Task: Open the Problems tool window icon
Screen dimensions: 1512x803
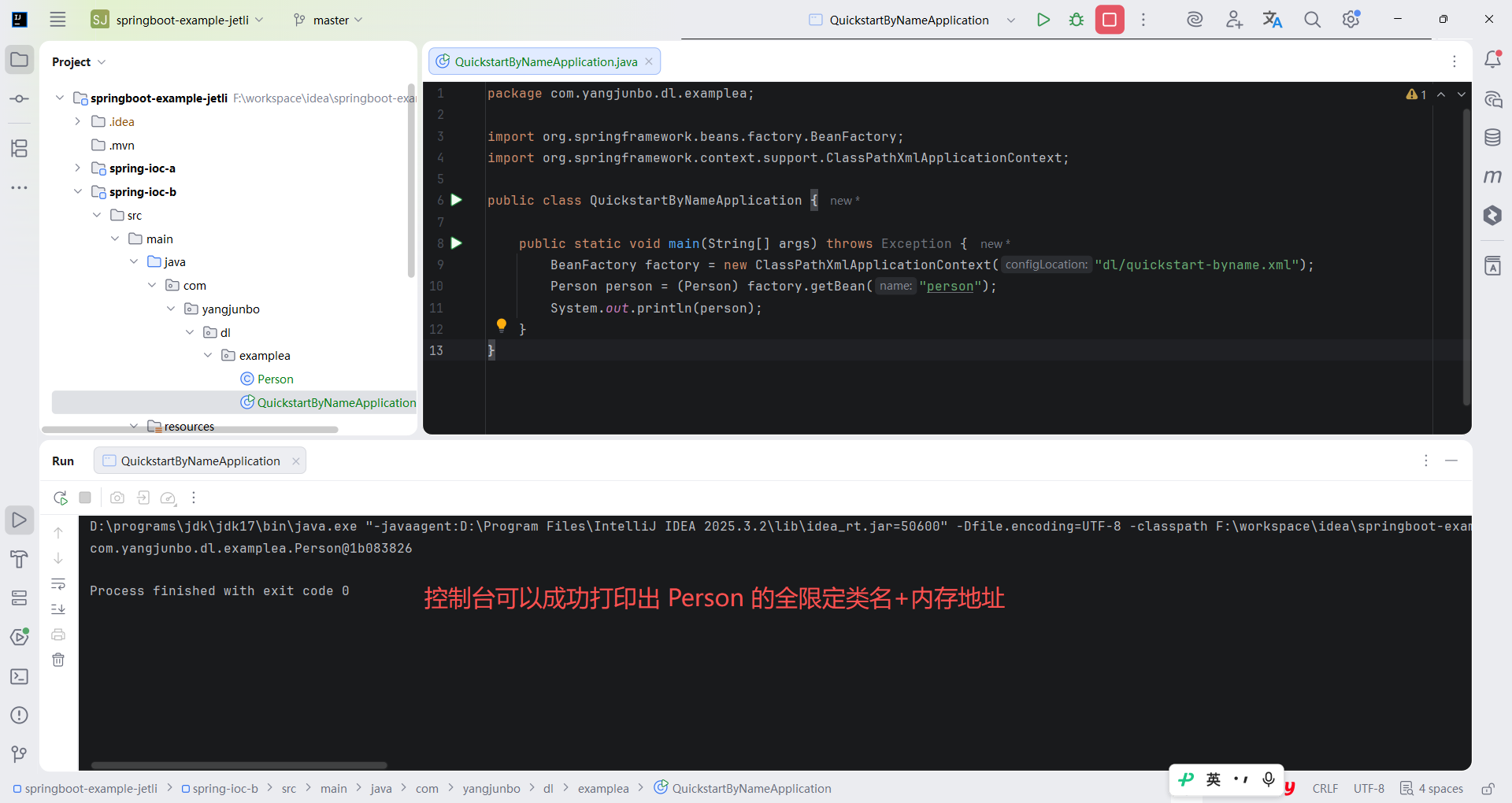Action: pos(20,715)
